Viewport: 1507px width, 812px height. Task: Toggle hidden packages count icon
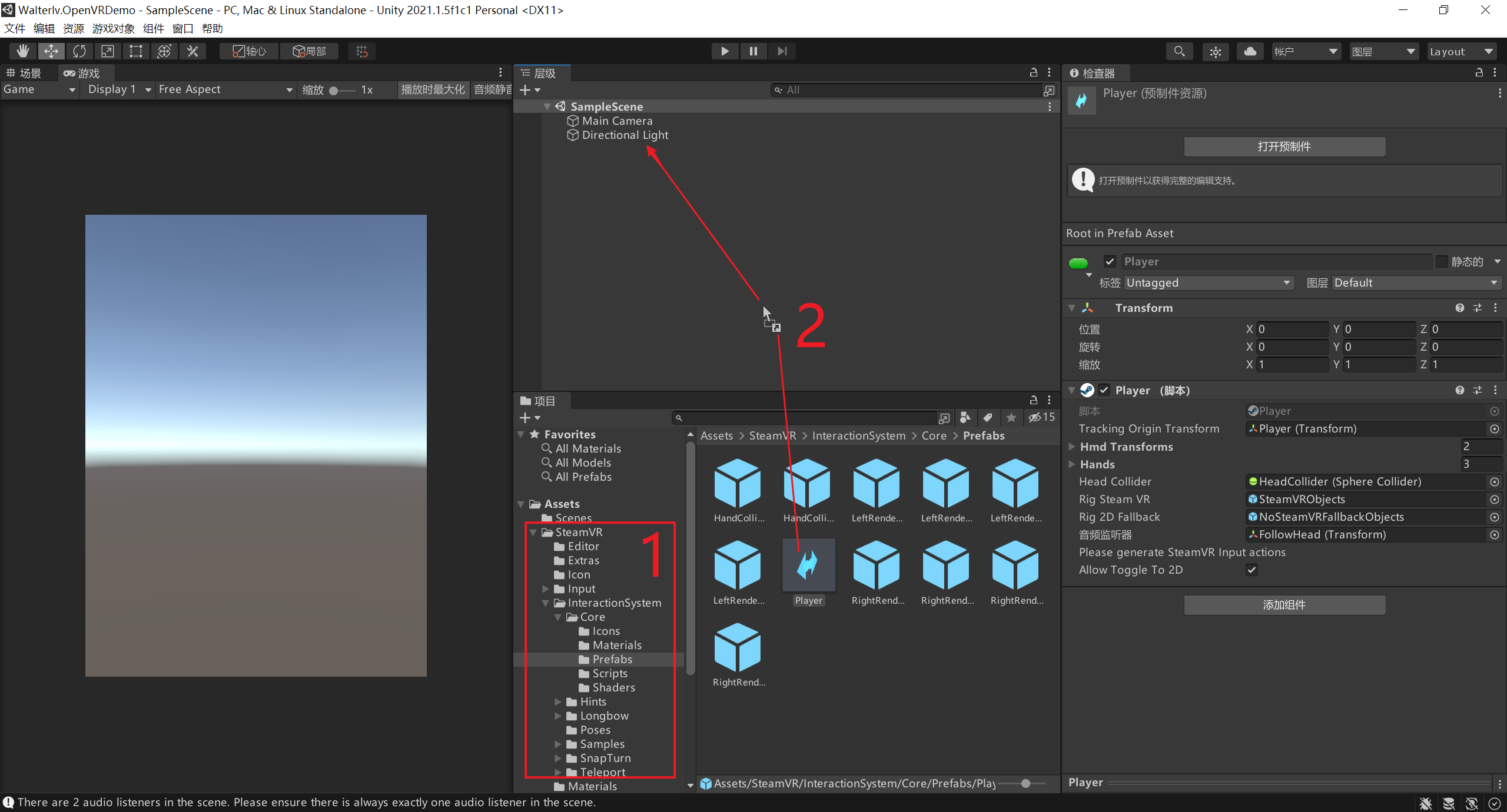coord(1041,417)
